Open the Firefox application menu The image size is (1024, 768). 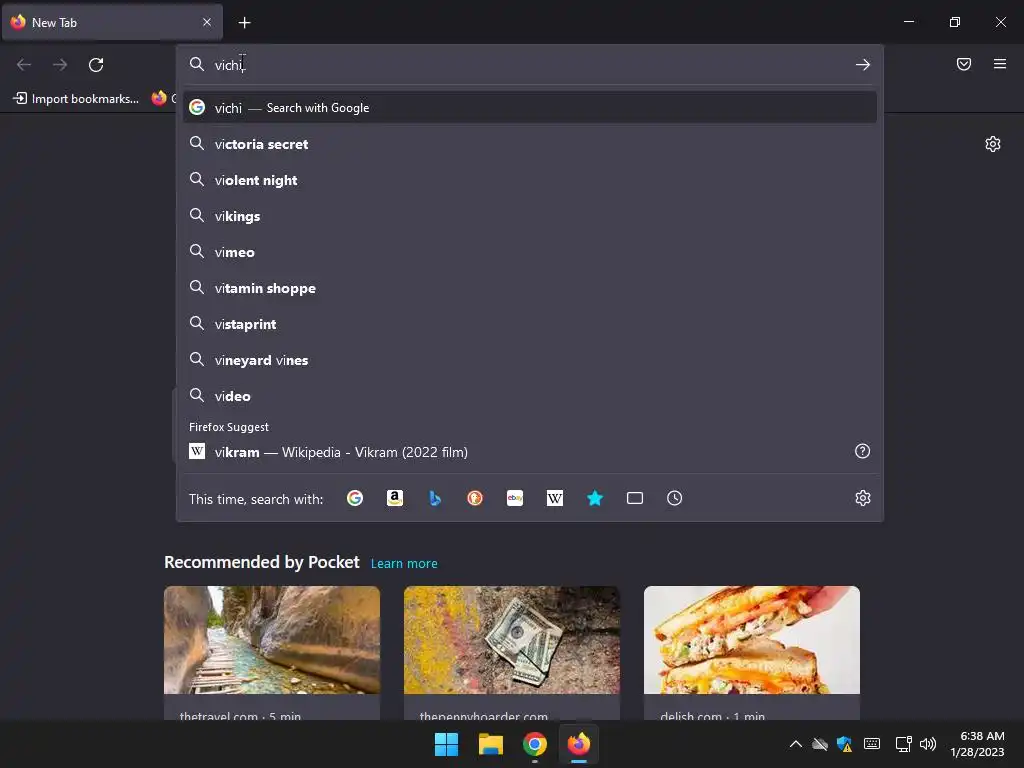point(1000,64)
